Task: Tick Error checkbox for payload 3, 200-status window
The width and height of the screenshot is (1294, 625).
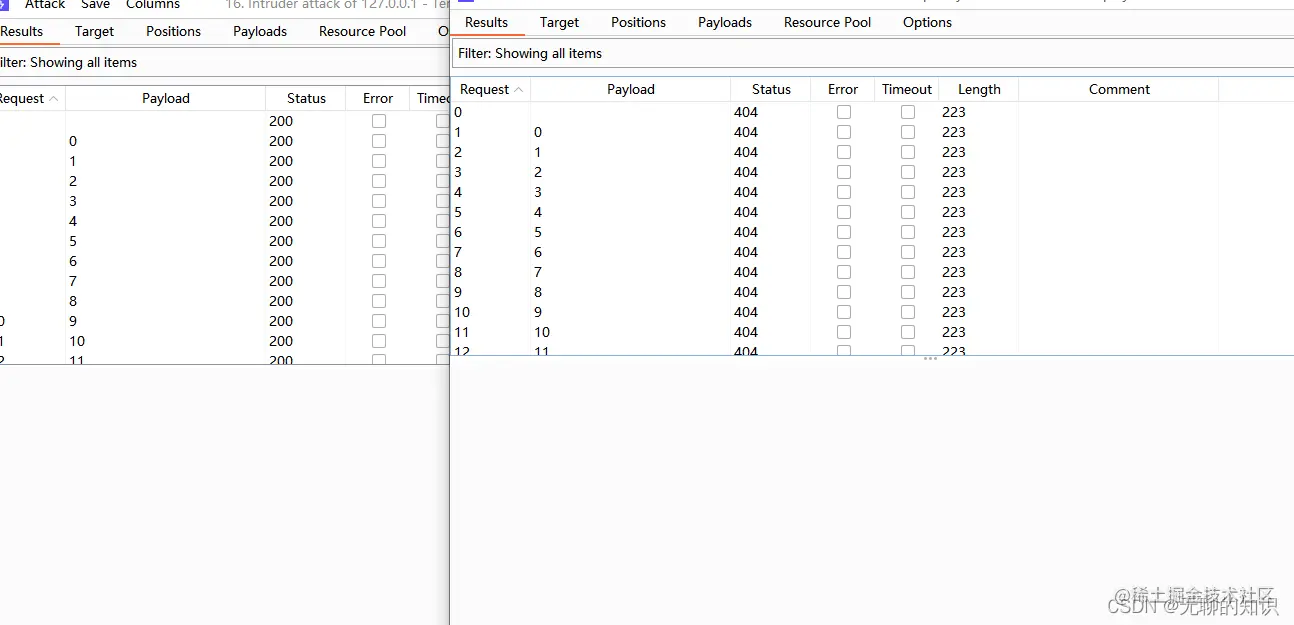Action: pos(379,201)
